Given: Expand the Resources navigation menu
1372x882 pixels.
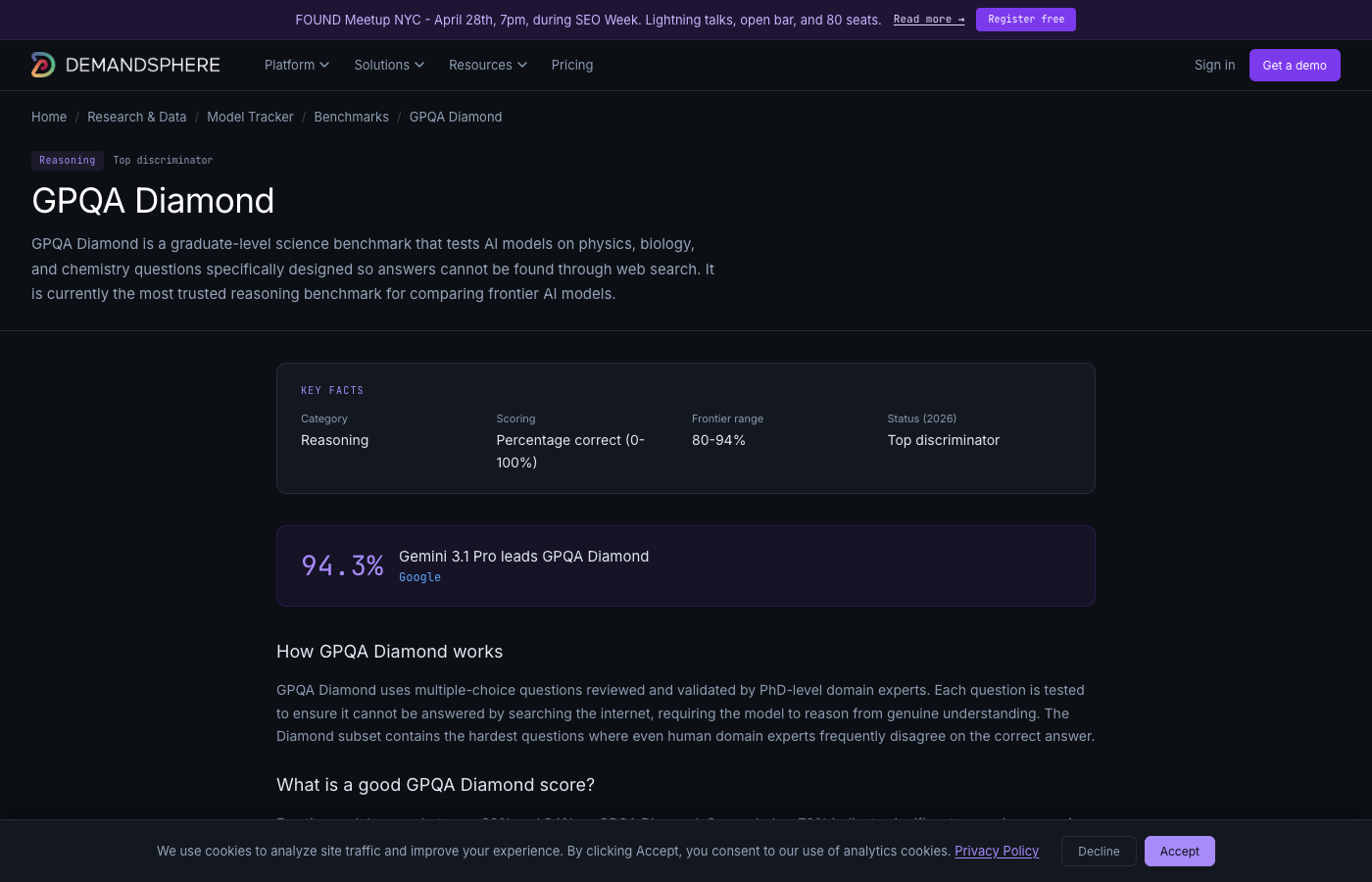Looking at the screenshot, I should [x=487, y=65].
